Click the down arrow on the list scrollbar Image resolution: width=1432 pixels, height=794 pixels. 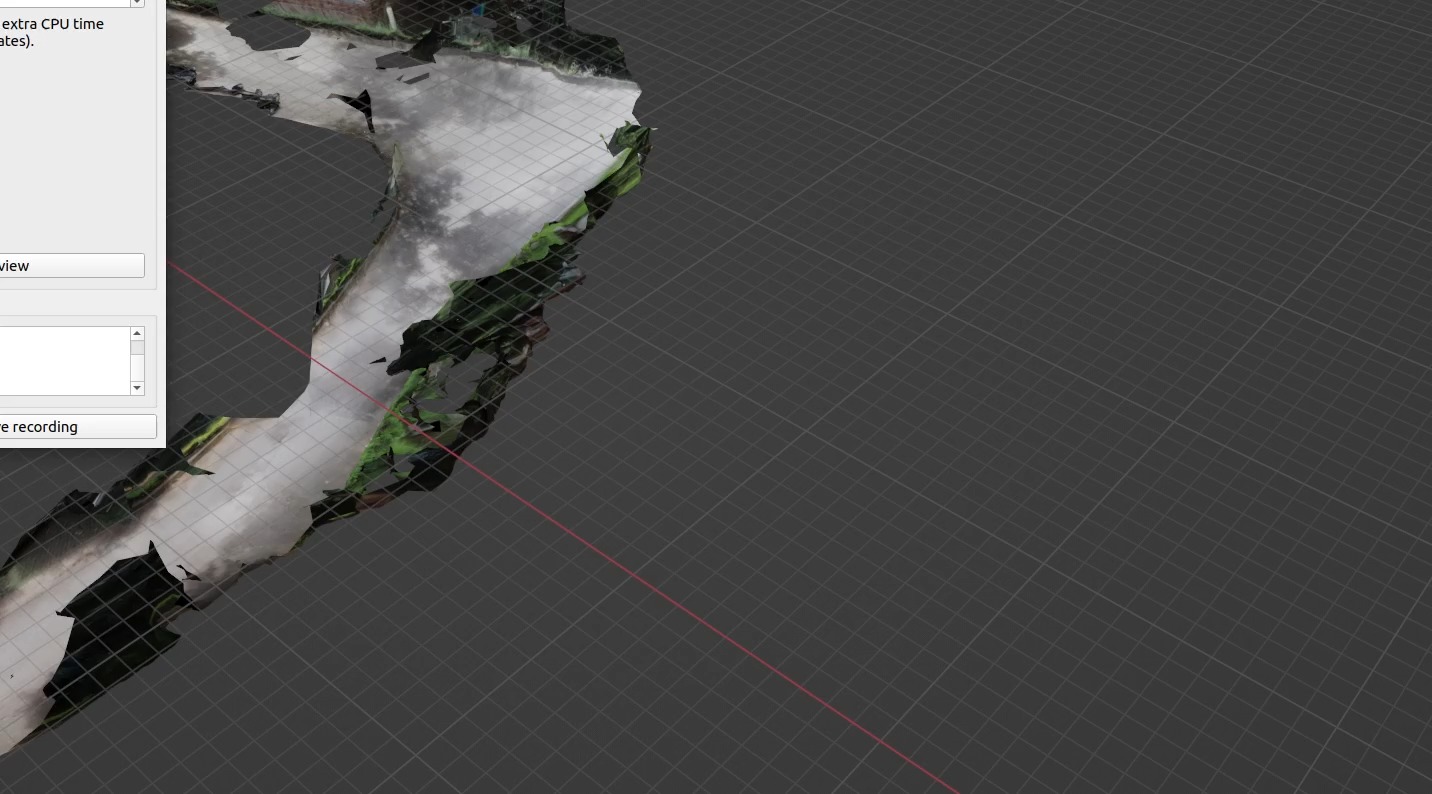point(137,388)
